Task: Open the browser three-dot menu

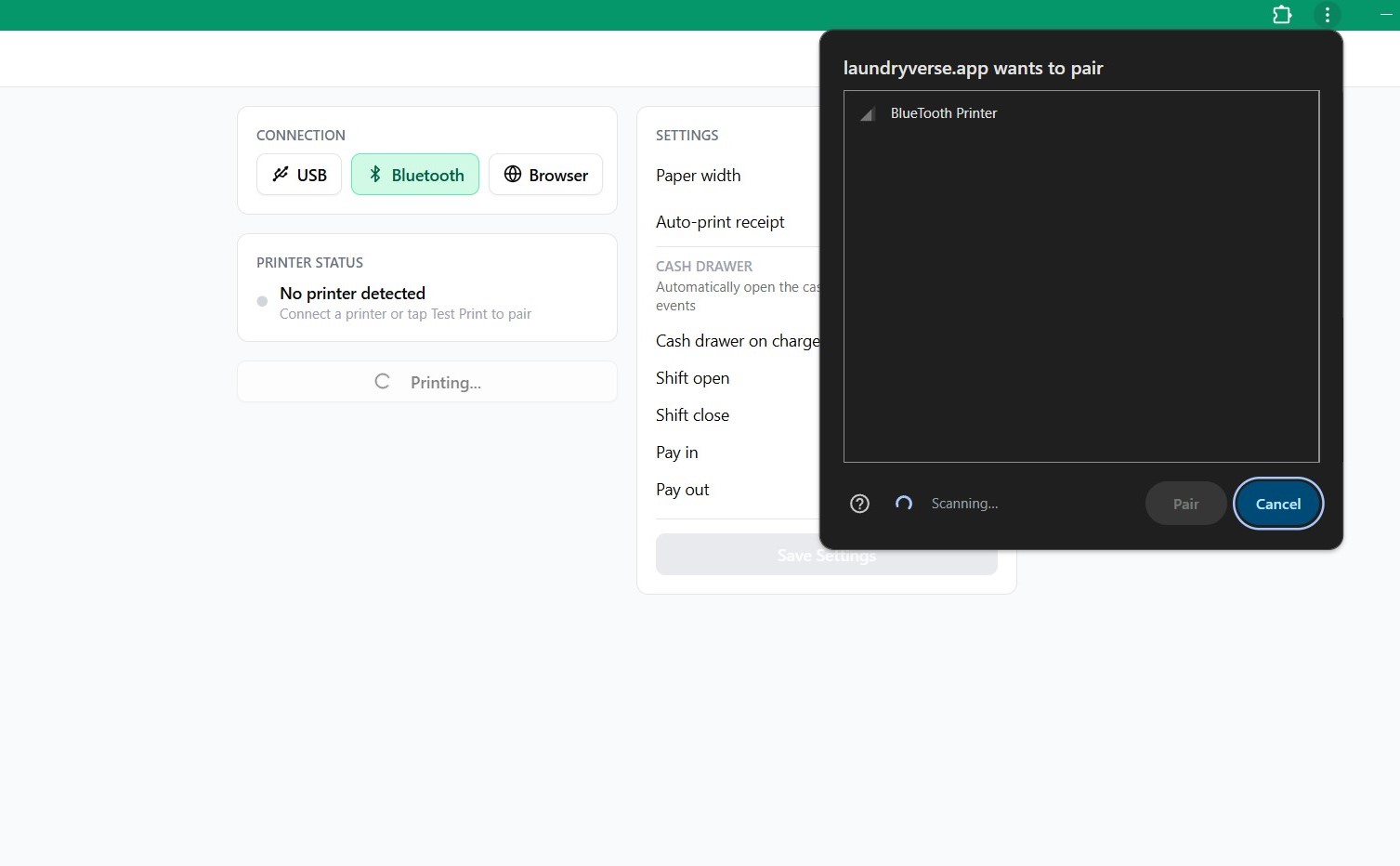Action: pyautogui.click(x=1327, y=15)
